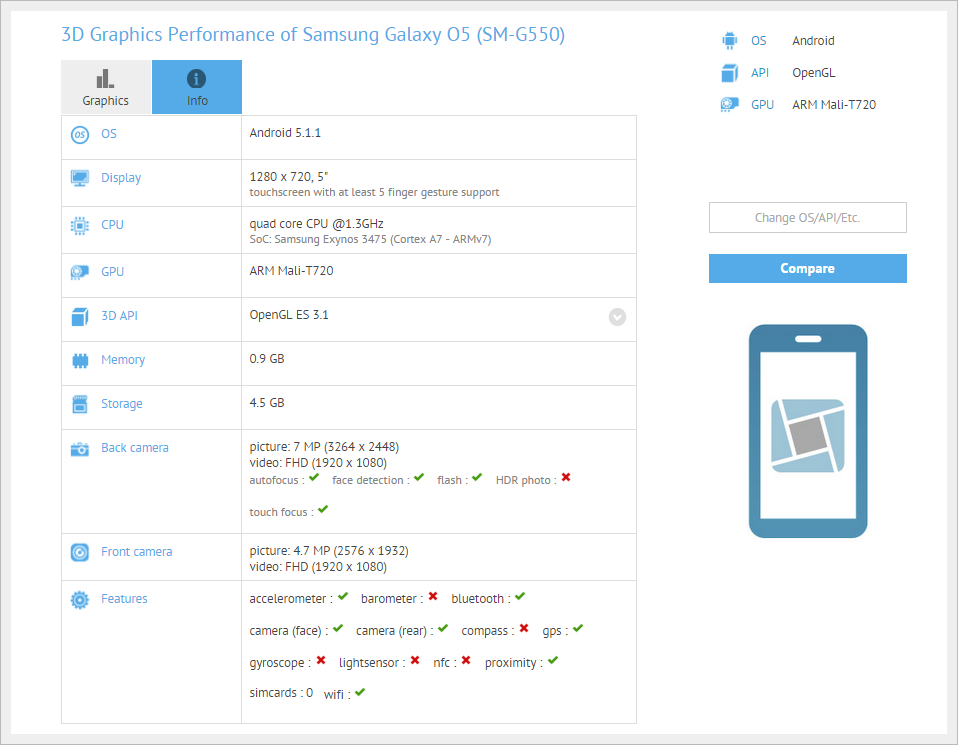Click the CPU label in the table
The image size is (958, 745).
pyautogui.click(x=112, y=225)
